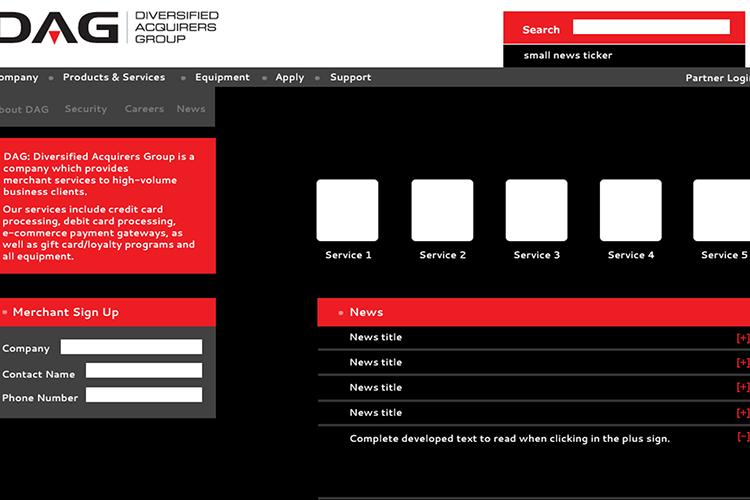Expand the third News title row
The image size is (750, 500).
[743, 387]
